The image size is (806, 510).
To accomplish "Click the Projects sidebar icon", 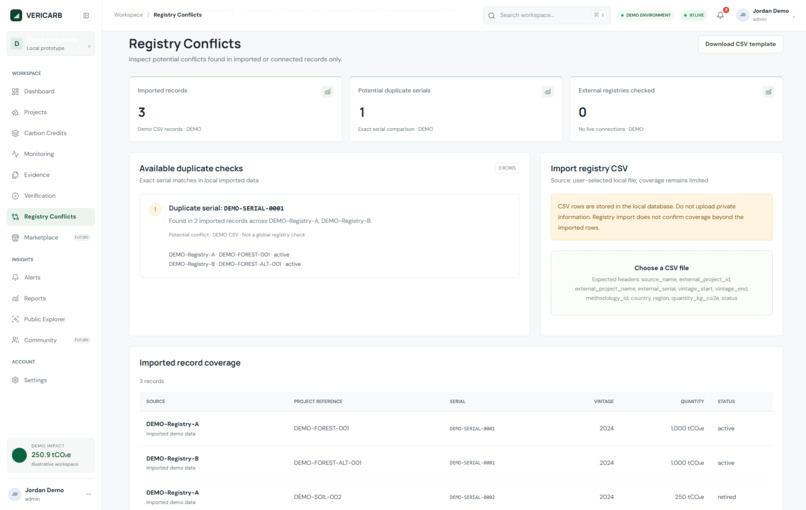I will tap(15, 112).
